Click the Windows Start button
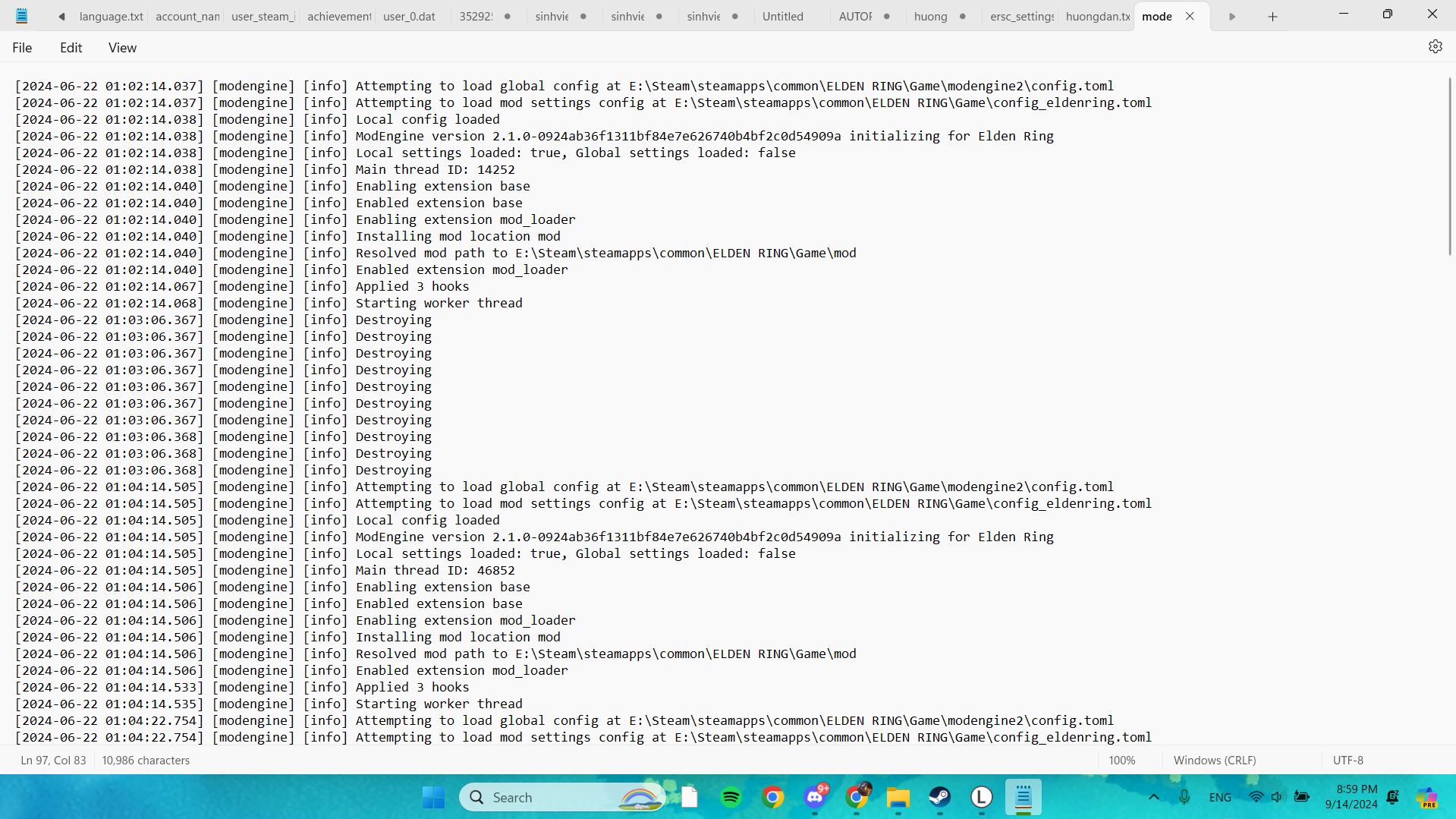 pyautogui.click(x=433, y=797)
